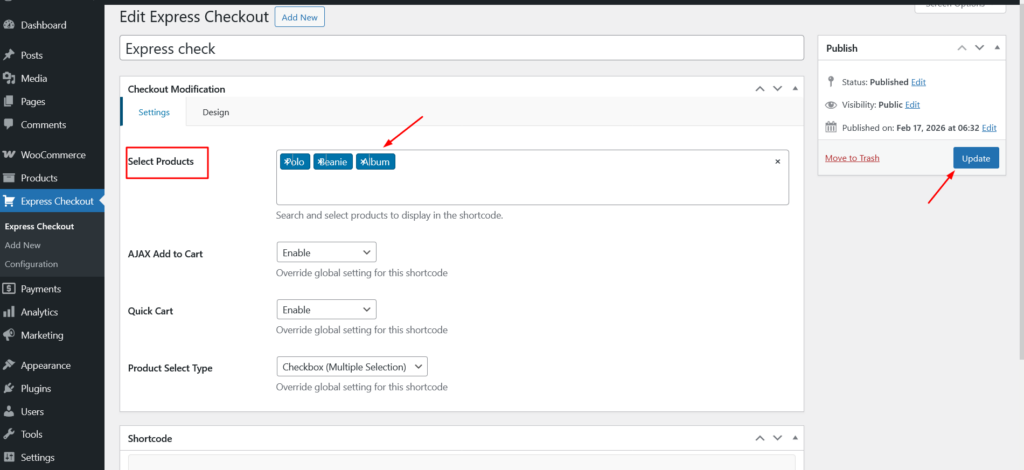Collapse the Checkout Modification panel
This screenshot has width=1024, height=470.
point(795,89)
